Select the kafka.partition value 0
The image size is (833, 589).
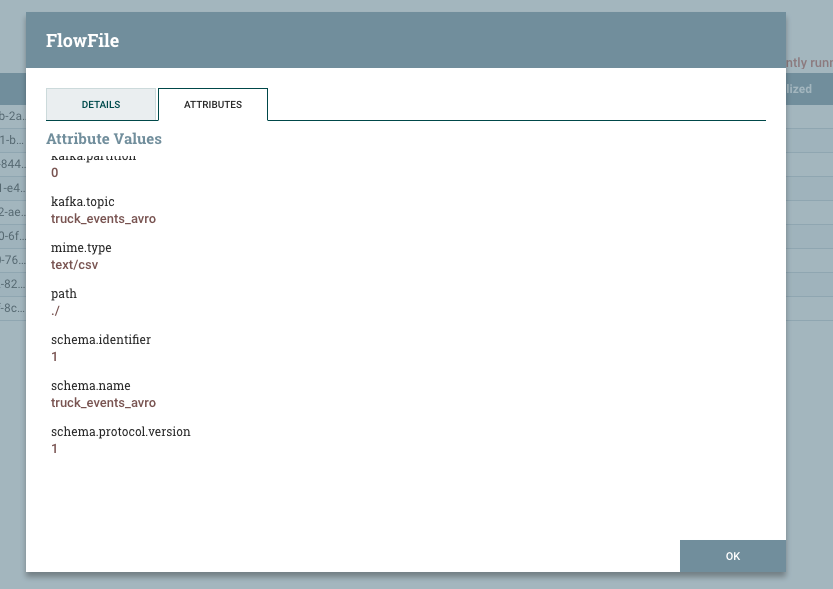pos(54,173)
